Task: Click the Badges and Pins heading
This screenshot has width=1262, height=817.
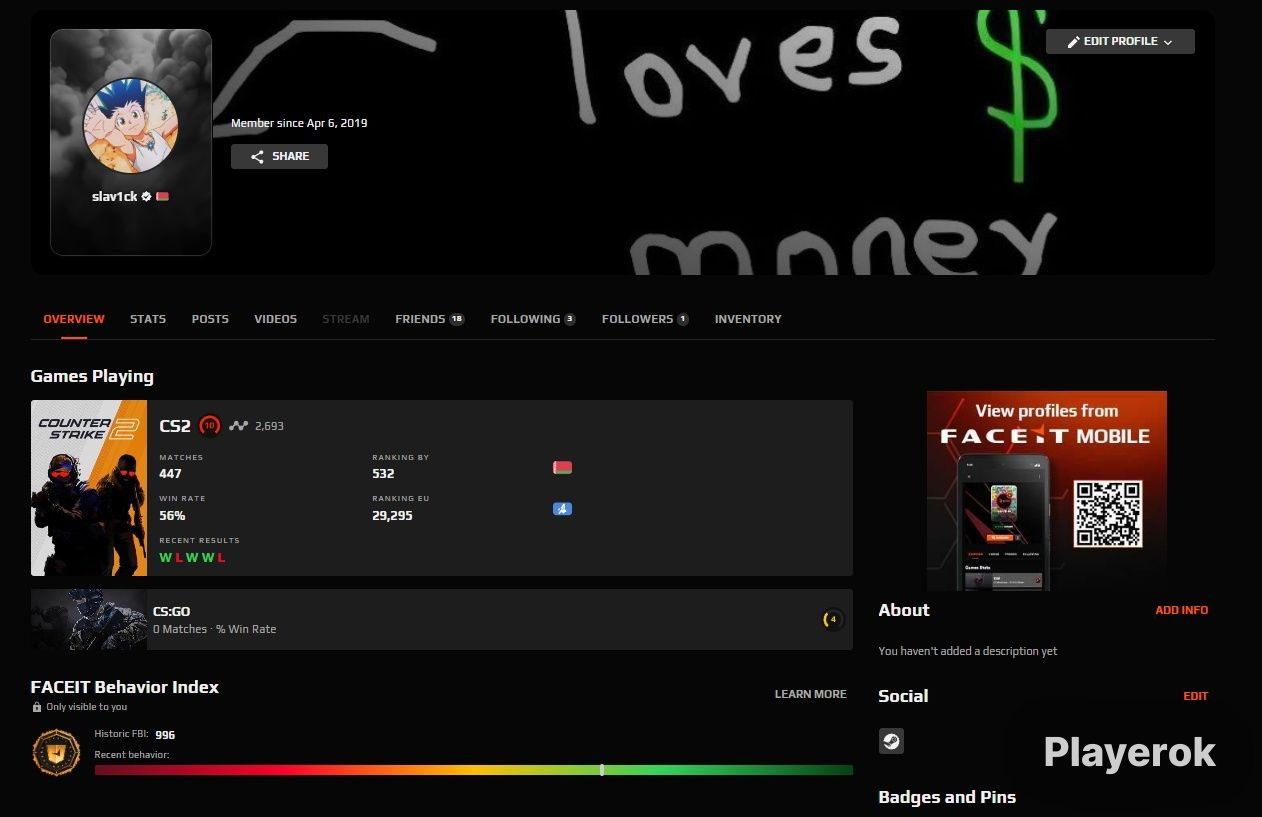Action: pos(947,797)
